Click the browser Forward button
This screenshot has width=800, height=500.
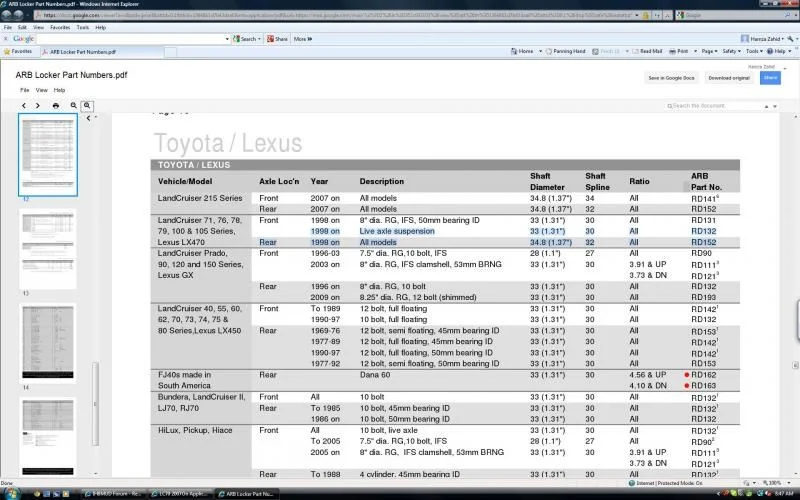coord(19,15)
